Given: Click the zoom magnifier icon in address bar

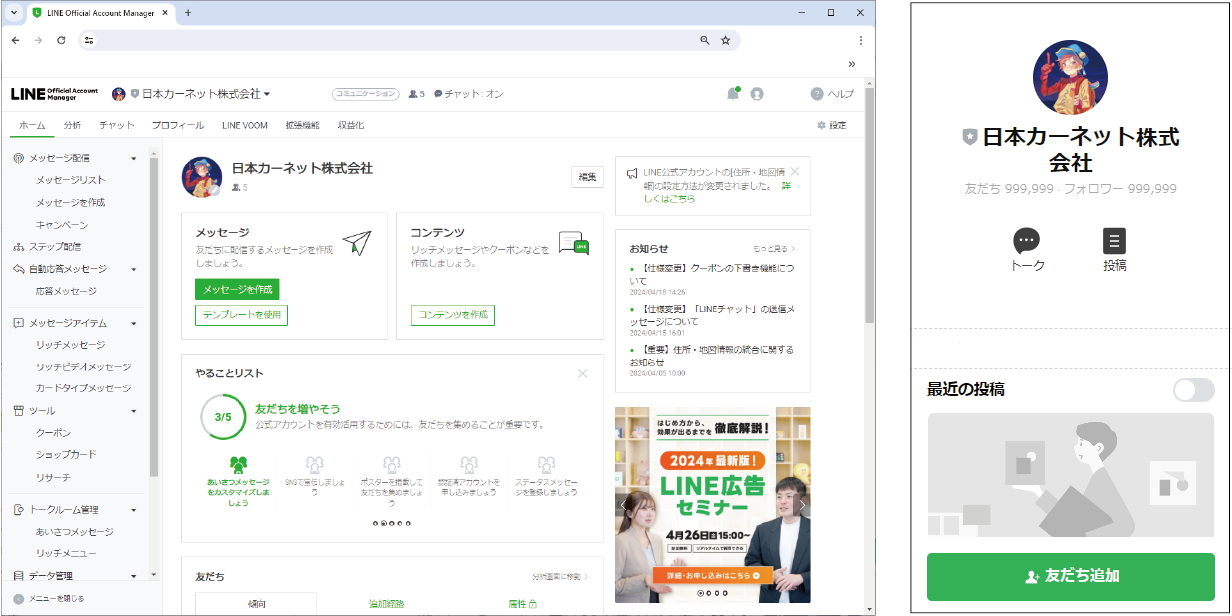Looking at the screenshot, I should pyautogui.click(x=704, y=40).
